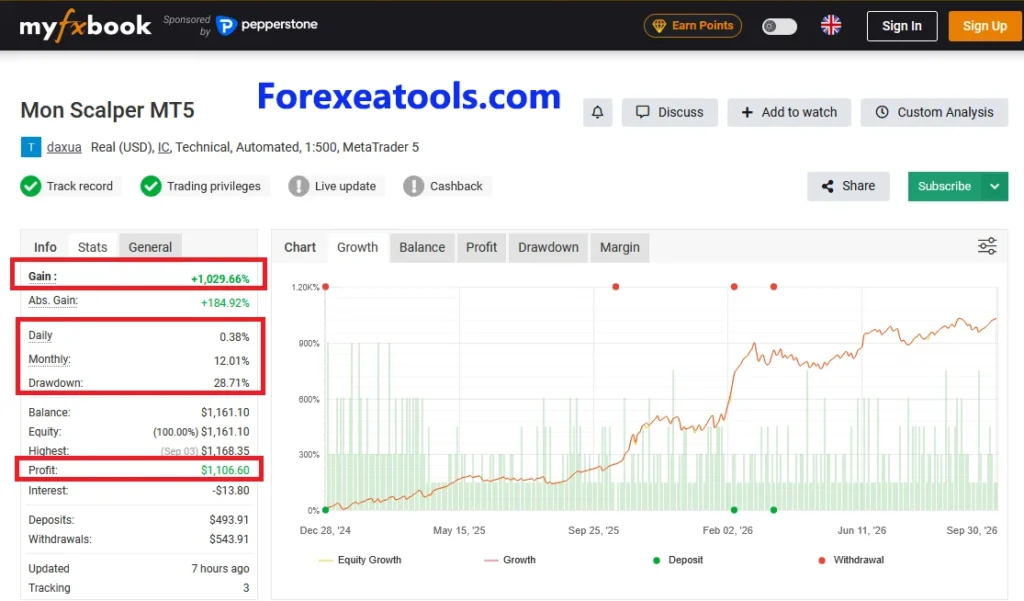Screen dimensions: 1024x601
Task: Click the blue T user avatar
Action: pos(31,147)
